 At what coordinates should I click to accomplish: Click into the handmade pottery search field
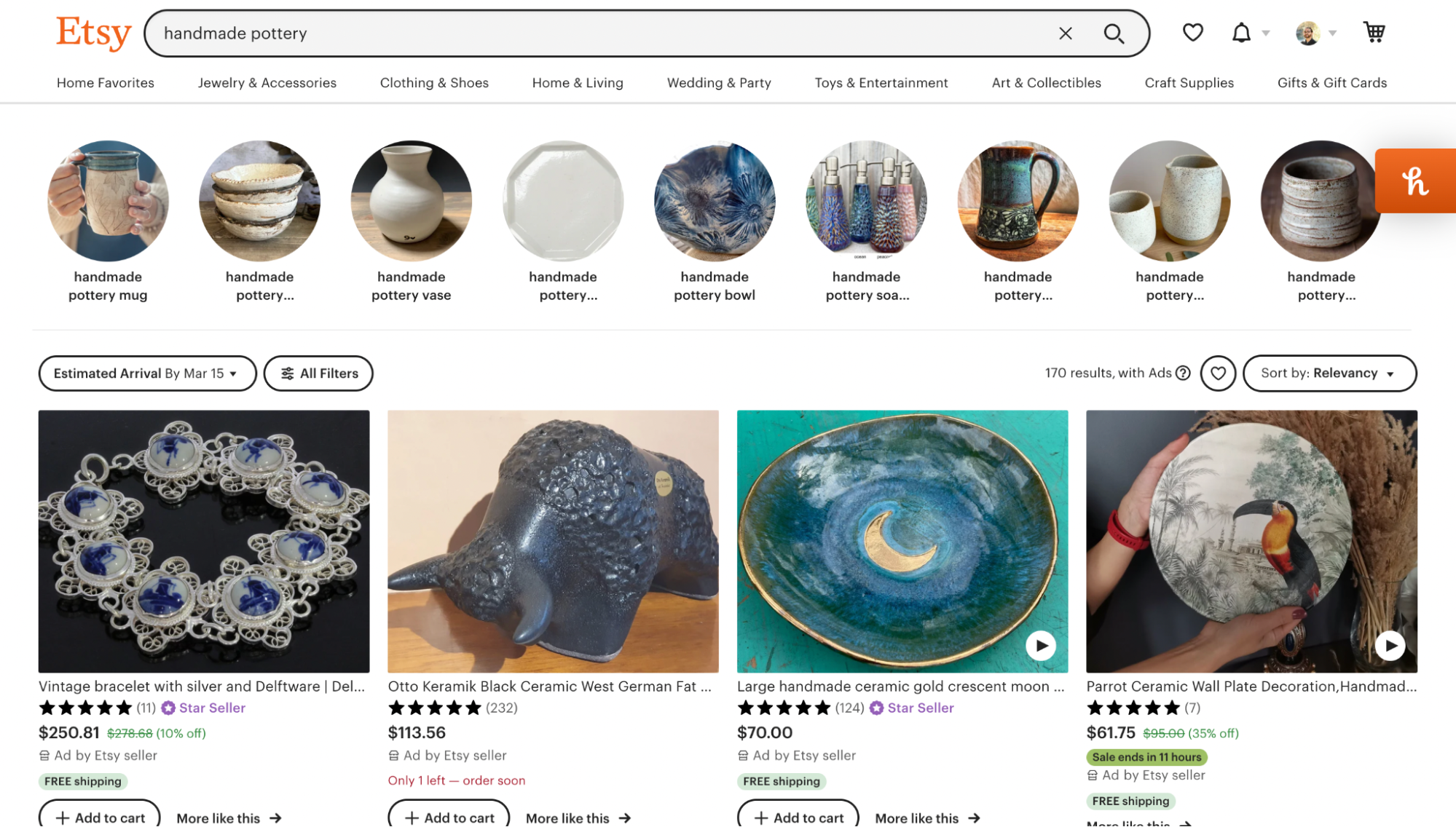pos(583,33)
